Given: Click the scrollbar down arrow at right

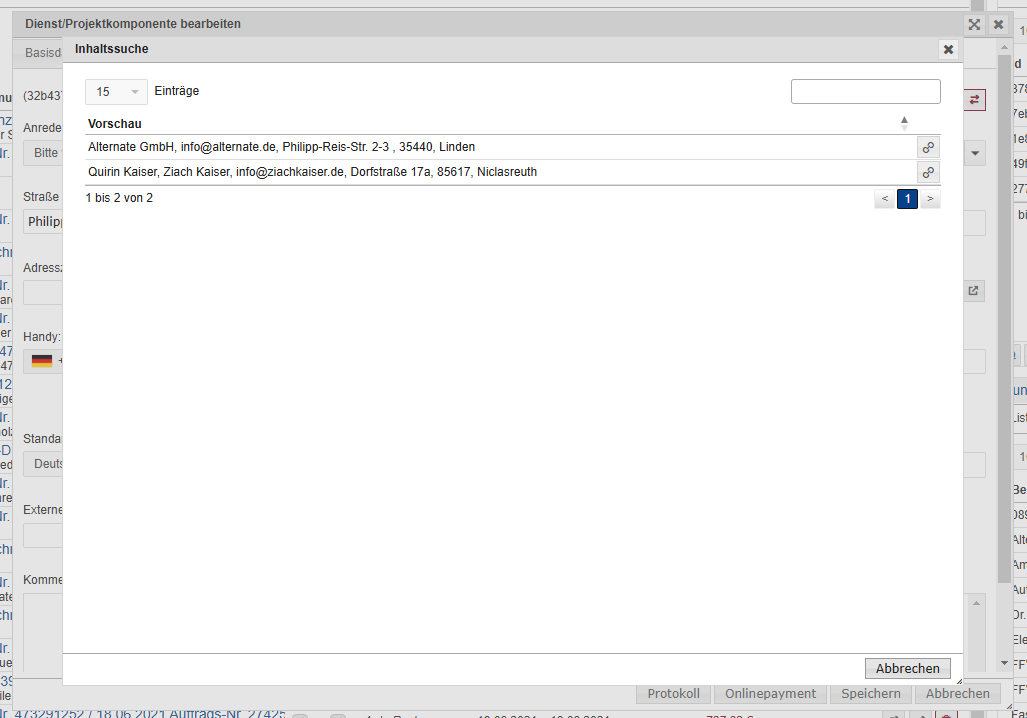Looking at the screenshot, I should click(x=1004, y=663).
